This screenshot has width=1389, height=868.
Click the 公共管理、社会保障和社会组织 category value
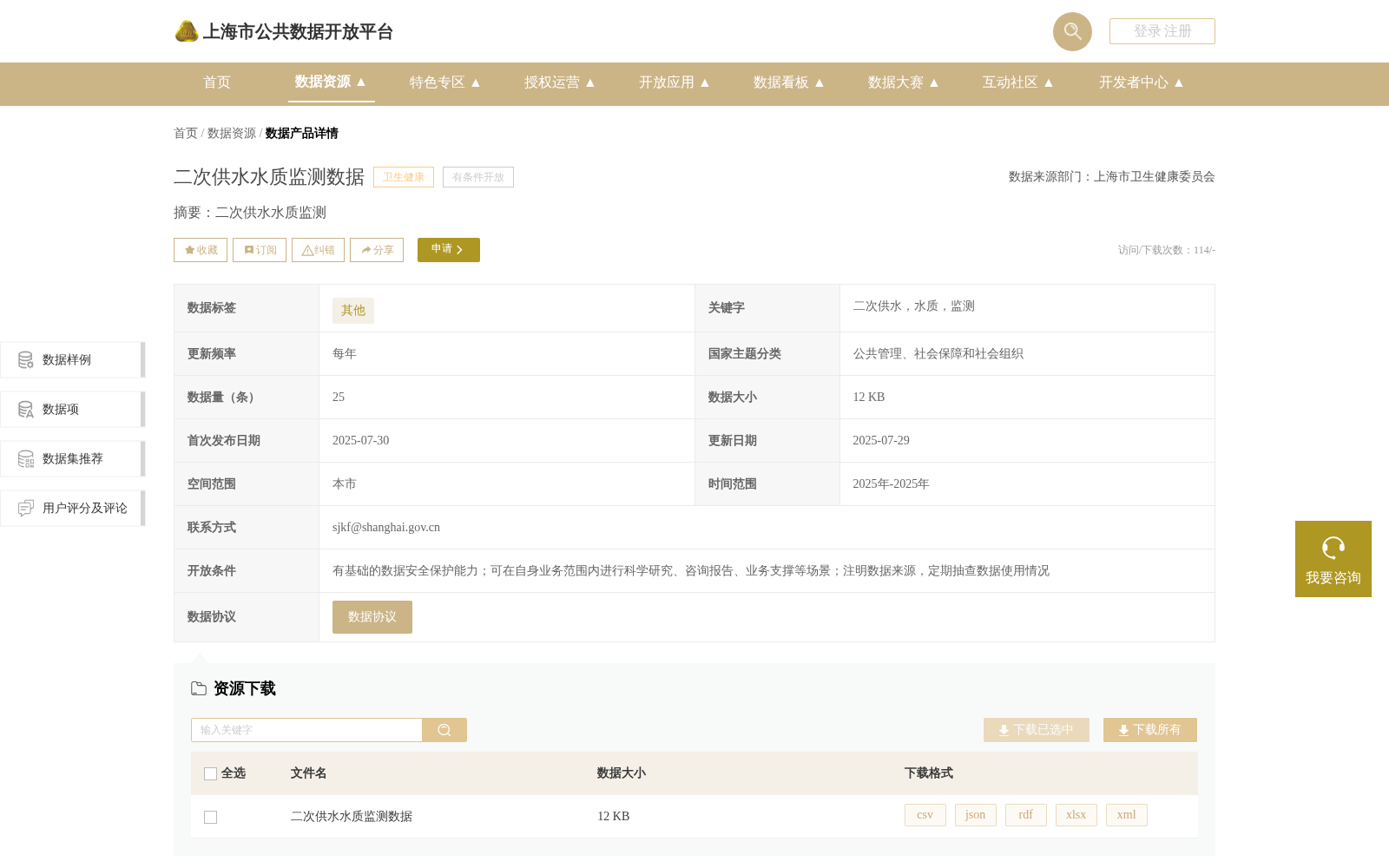pyautogui.click(x=938, y=353)
